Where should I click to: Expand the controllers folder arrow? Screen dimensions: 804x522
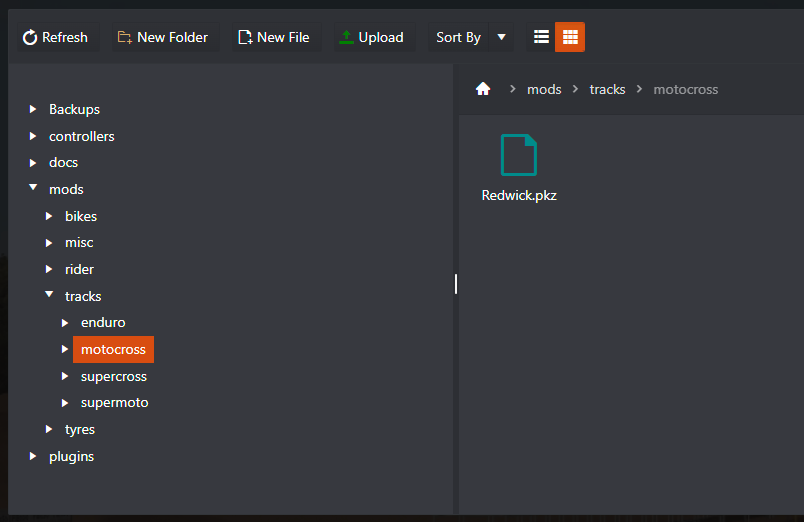pos(33,136)
